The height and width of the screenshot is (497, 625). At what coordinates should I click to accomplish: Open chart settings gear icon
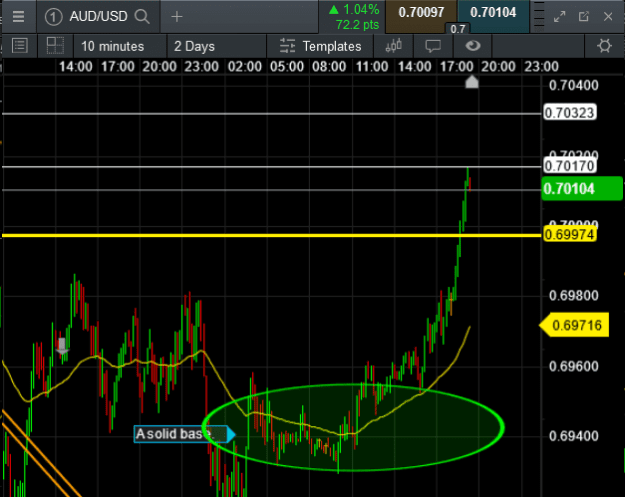604,46
